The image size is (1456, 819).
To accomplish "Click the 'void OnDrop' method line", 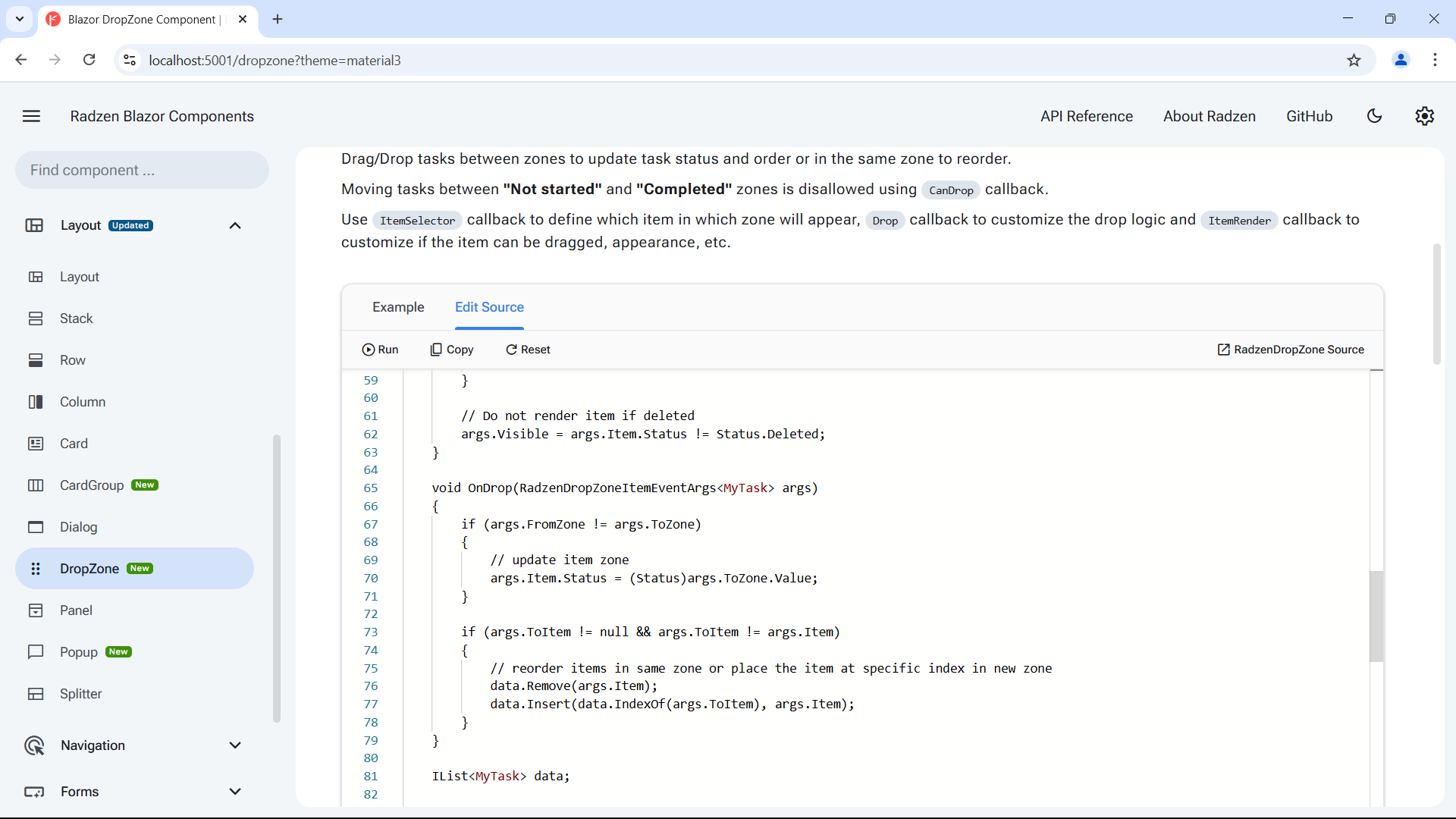I will (625, 488).
